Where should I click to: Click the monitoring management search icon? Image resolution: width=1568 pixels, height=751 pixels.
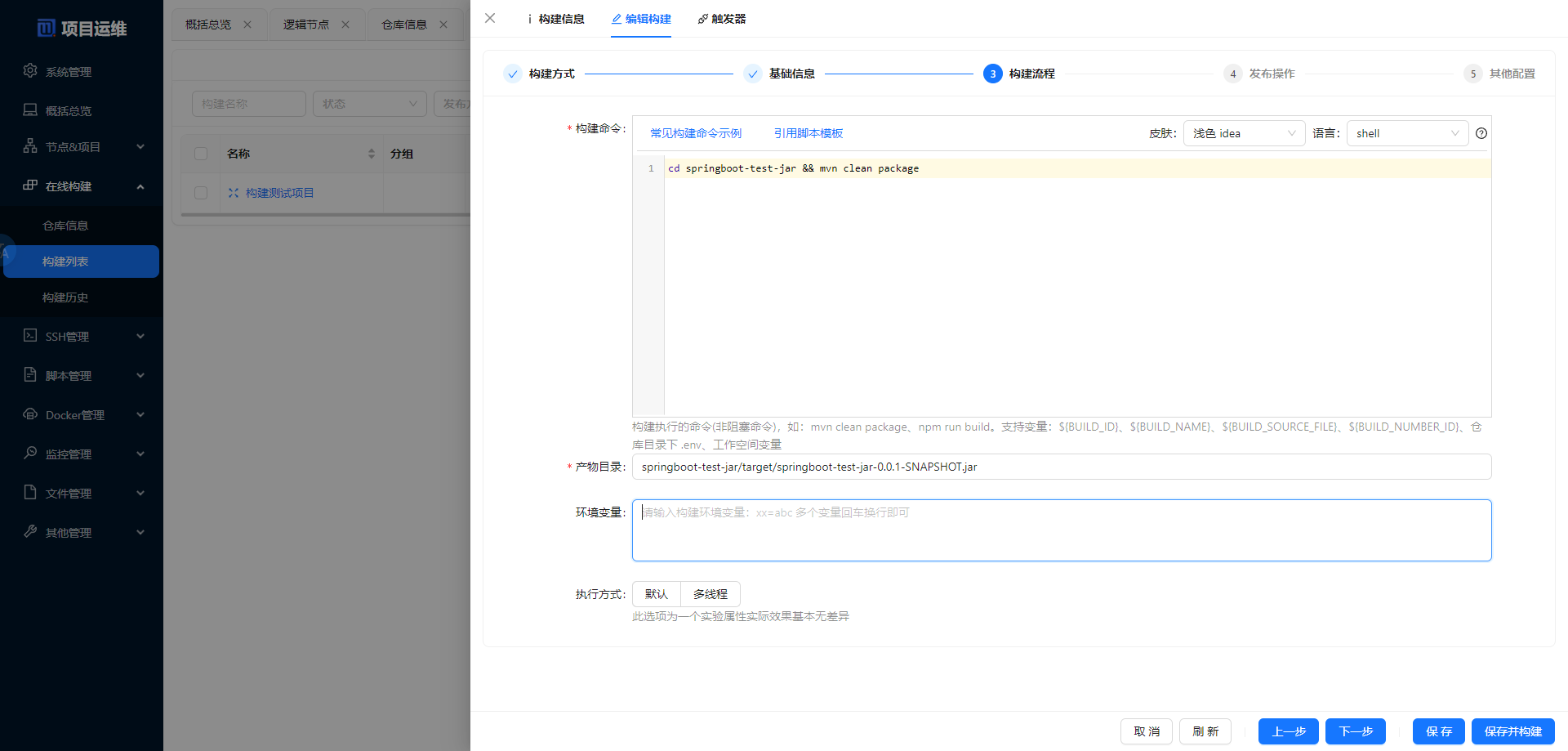tap(30, 453)
